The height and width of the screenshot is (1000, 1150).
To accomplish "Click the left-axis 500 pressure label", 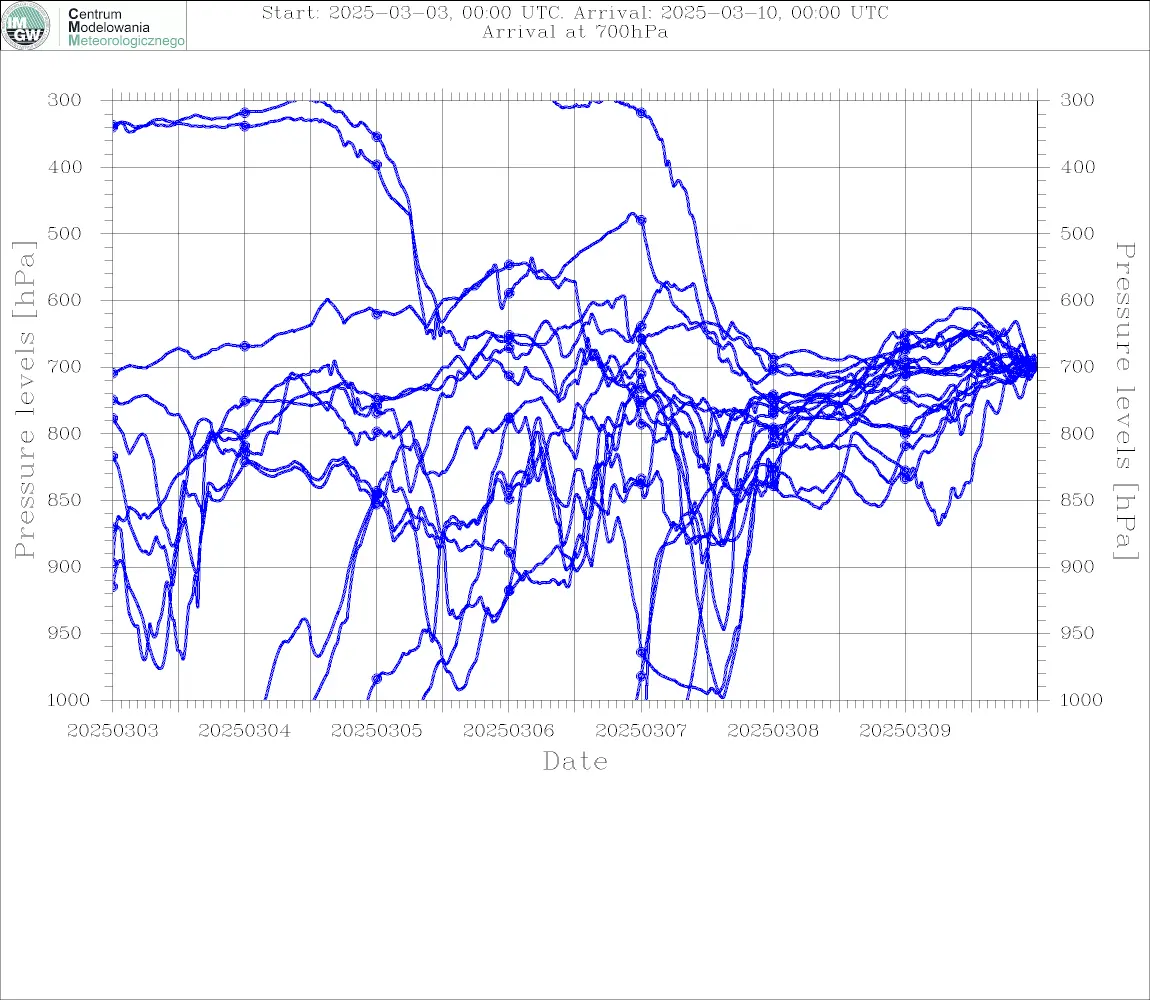I will pos(65,233).
